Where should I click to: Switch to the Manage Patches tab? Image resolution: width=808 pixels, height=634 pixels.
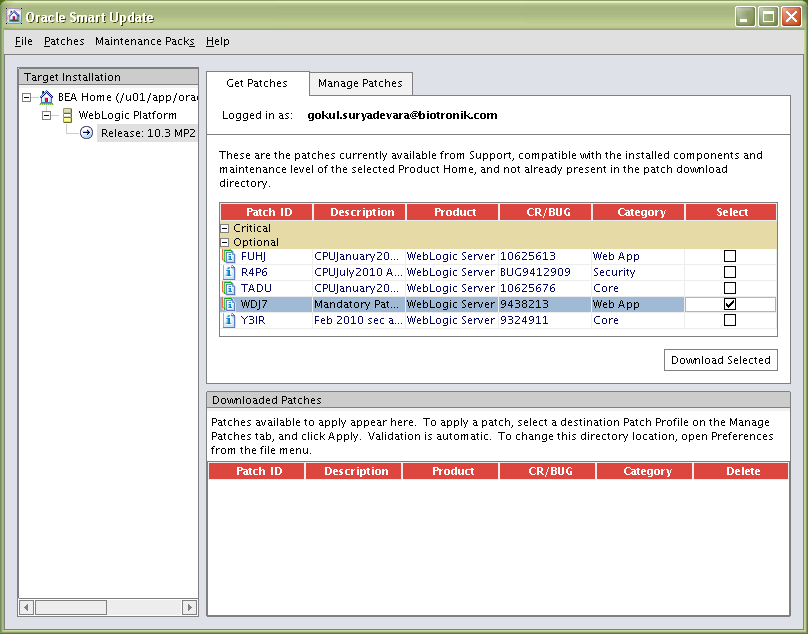(x=360, y=84)
